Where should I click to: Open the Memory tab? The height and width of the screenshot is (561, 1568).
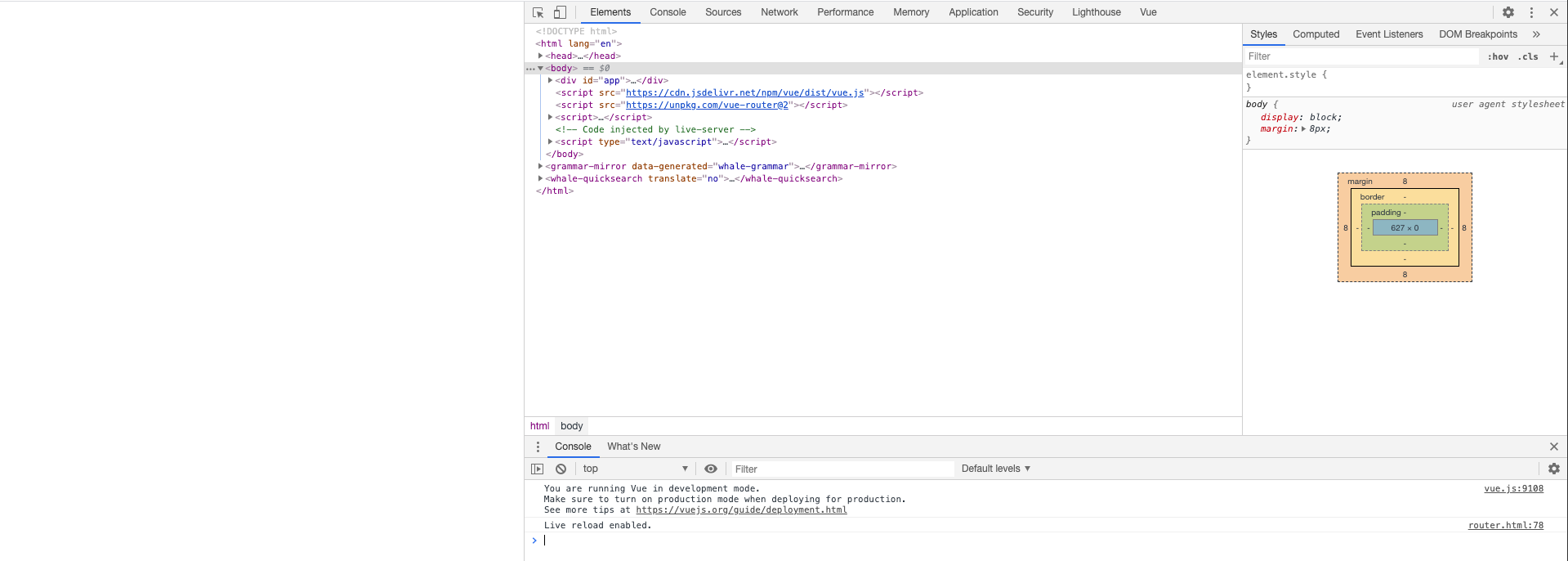(x=911, y=12)
